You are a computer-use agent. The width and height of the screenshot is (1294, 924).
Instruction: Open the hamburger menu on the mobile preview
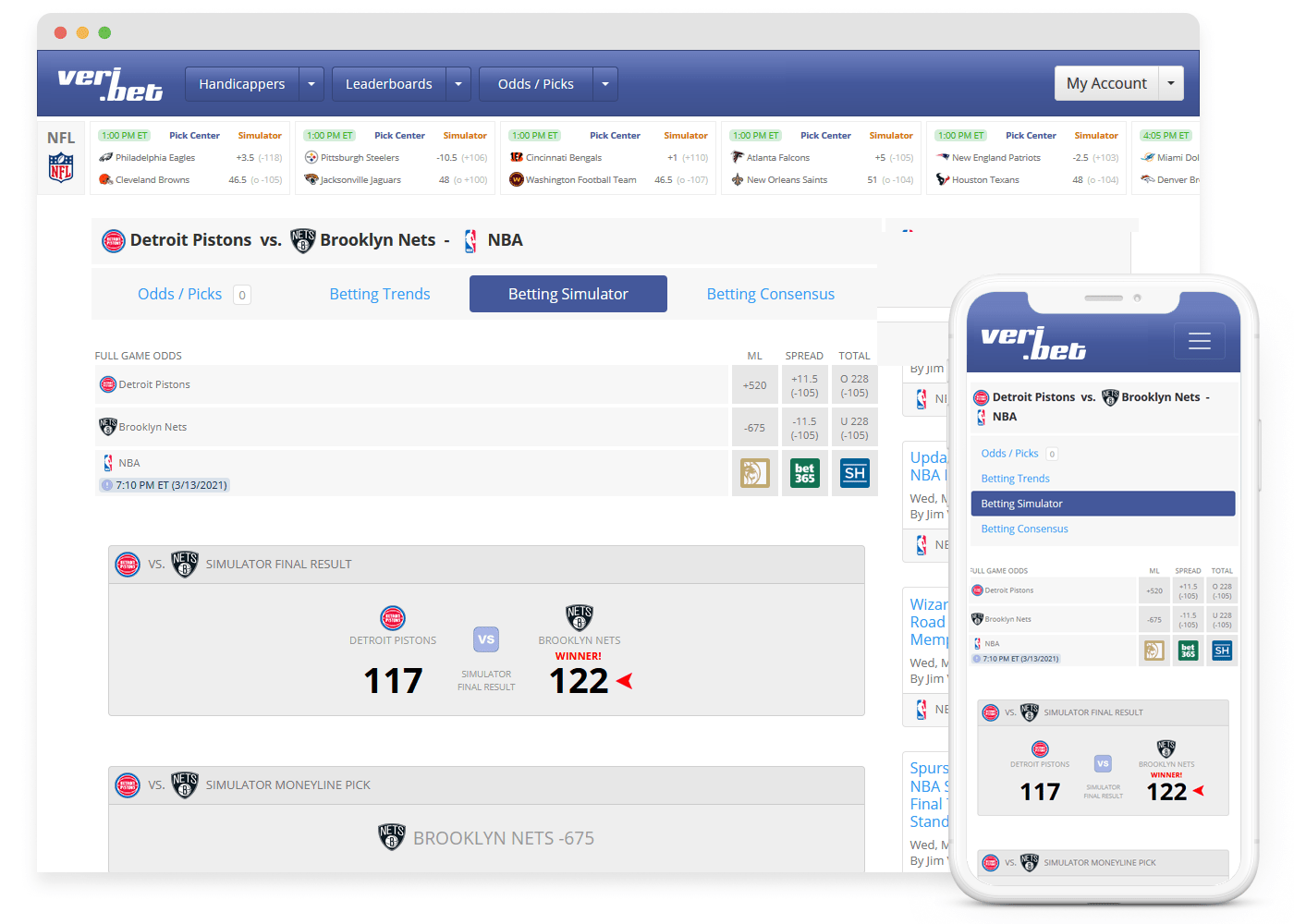pos(1199,340)
